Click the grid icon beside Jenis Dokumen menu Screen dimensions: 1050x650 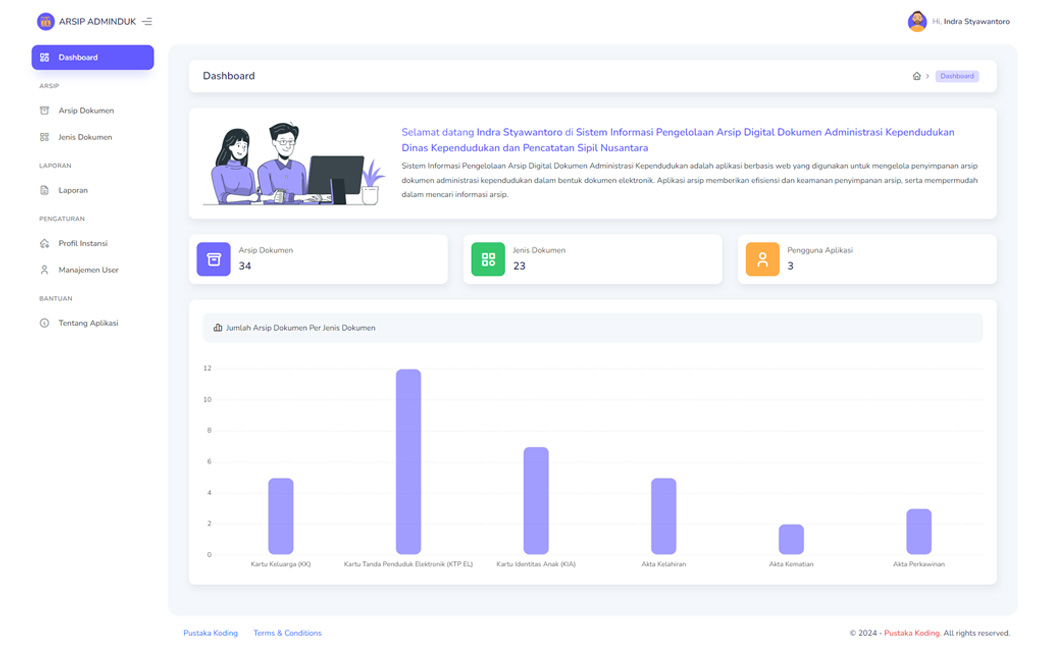44,137
